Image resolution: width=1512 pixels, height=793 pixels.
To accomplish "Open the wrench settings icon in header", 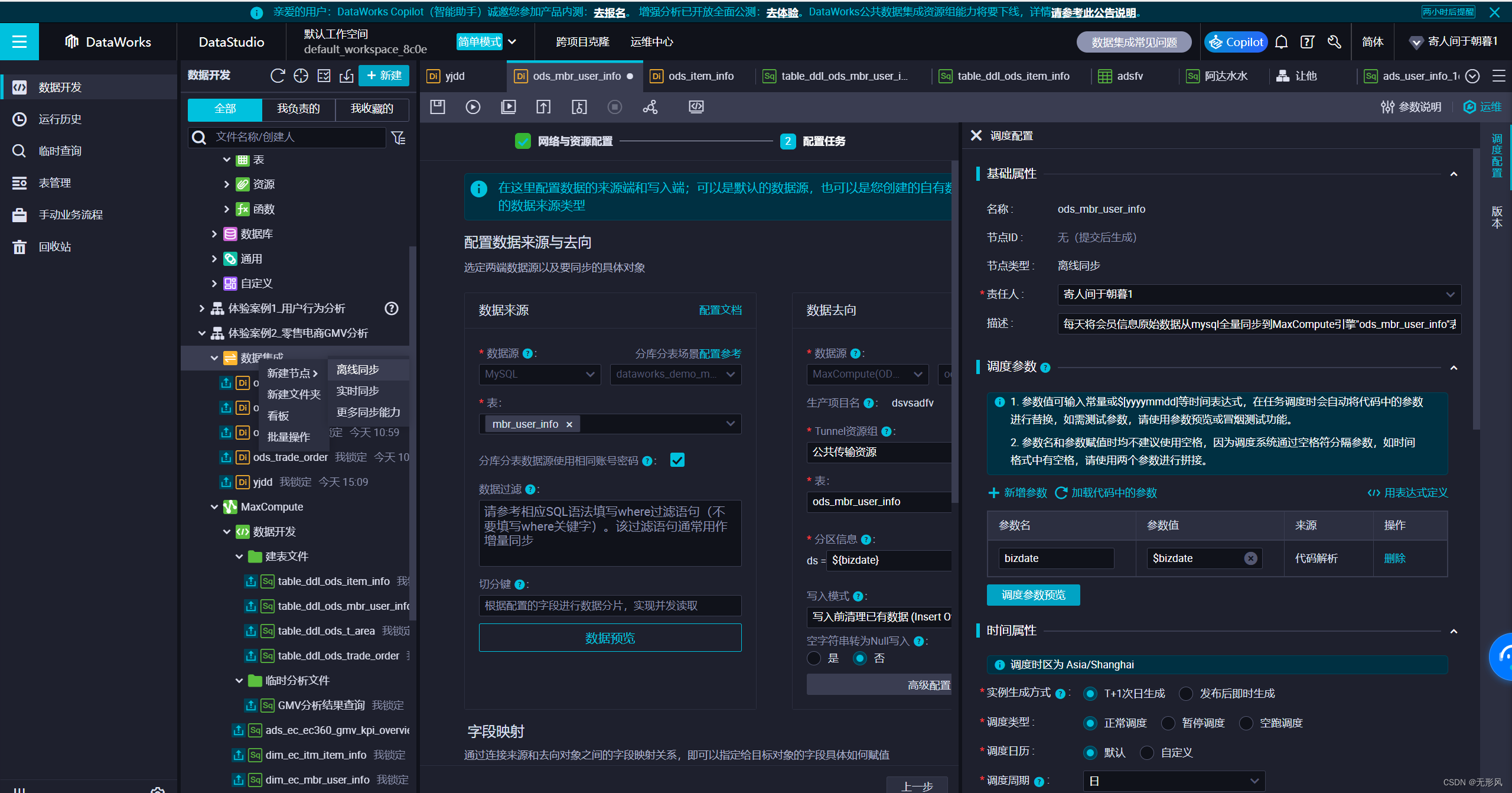I will coord(1334,42).
